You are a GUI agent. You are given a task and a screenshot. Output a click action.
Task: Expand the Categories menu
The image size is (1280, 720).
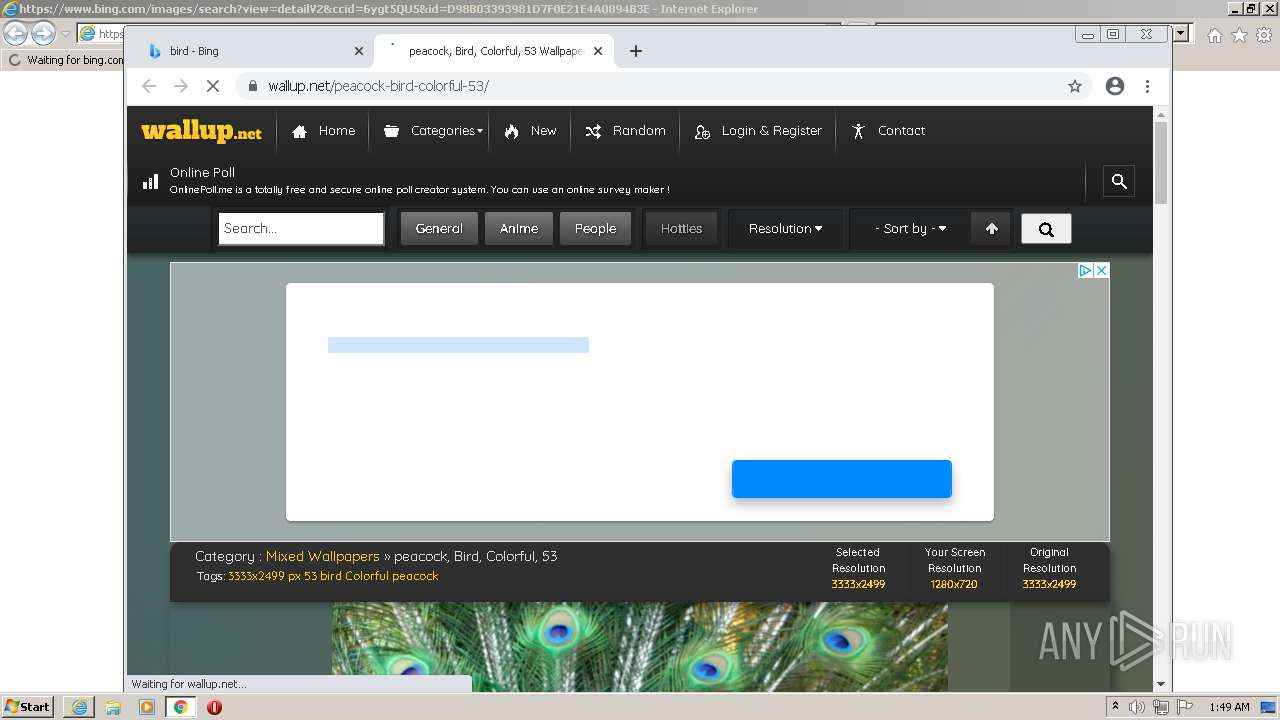(x=433, y=131)
